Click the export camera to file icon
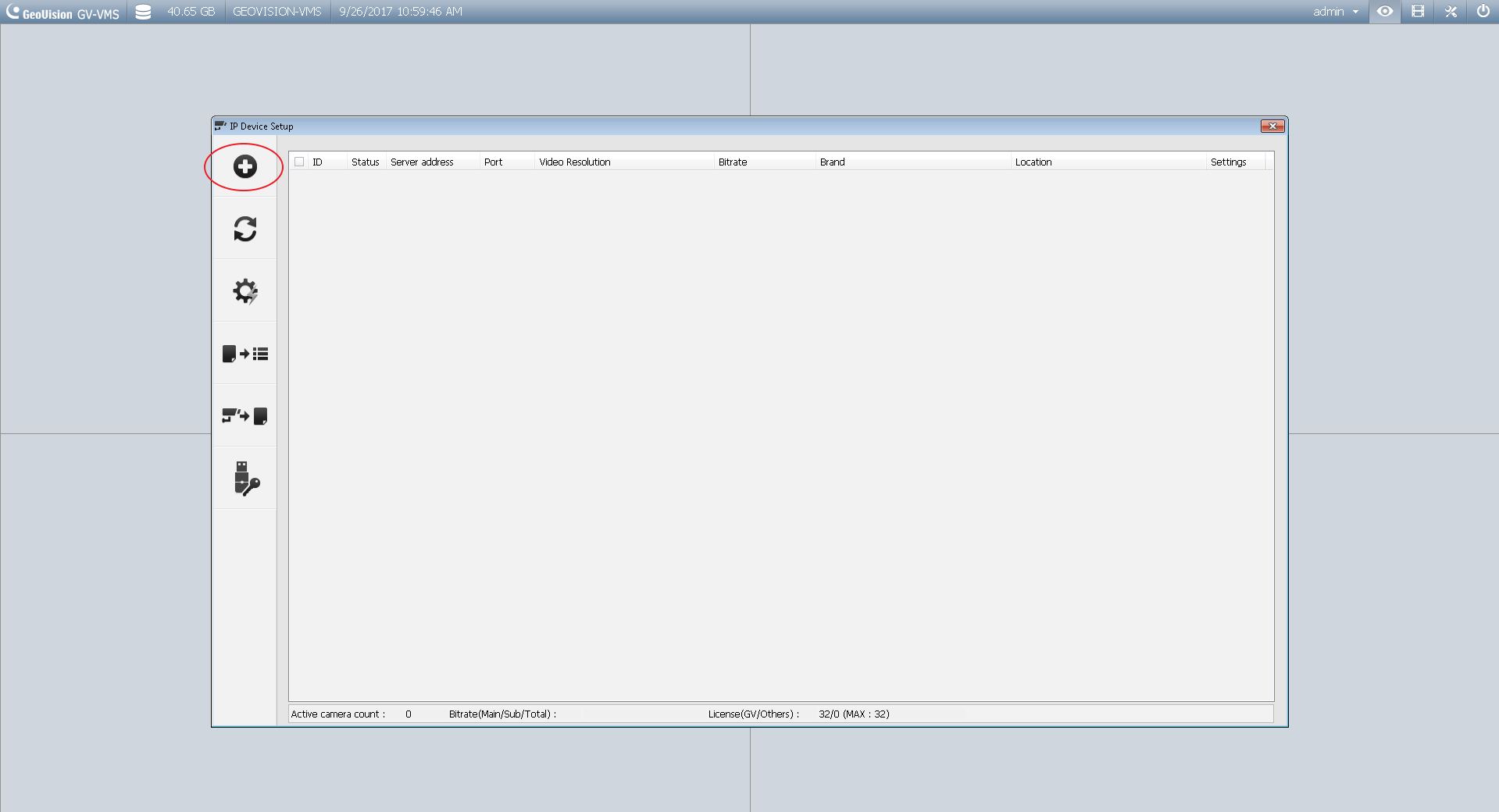 [244, 416]
